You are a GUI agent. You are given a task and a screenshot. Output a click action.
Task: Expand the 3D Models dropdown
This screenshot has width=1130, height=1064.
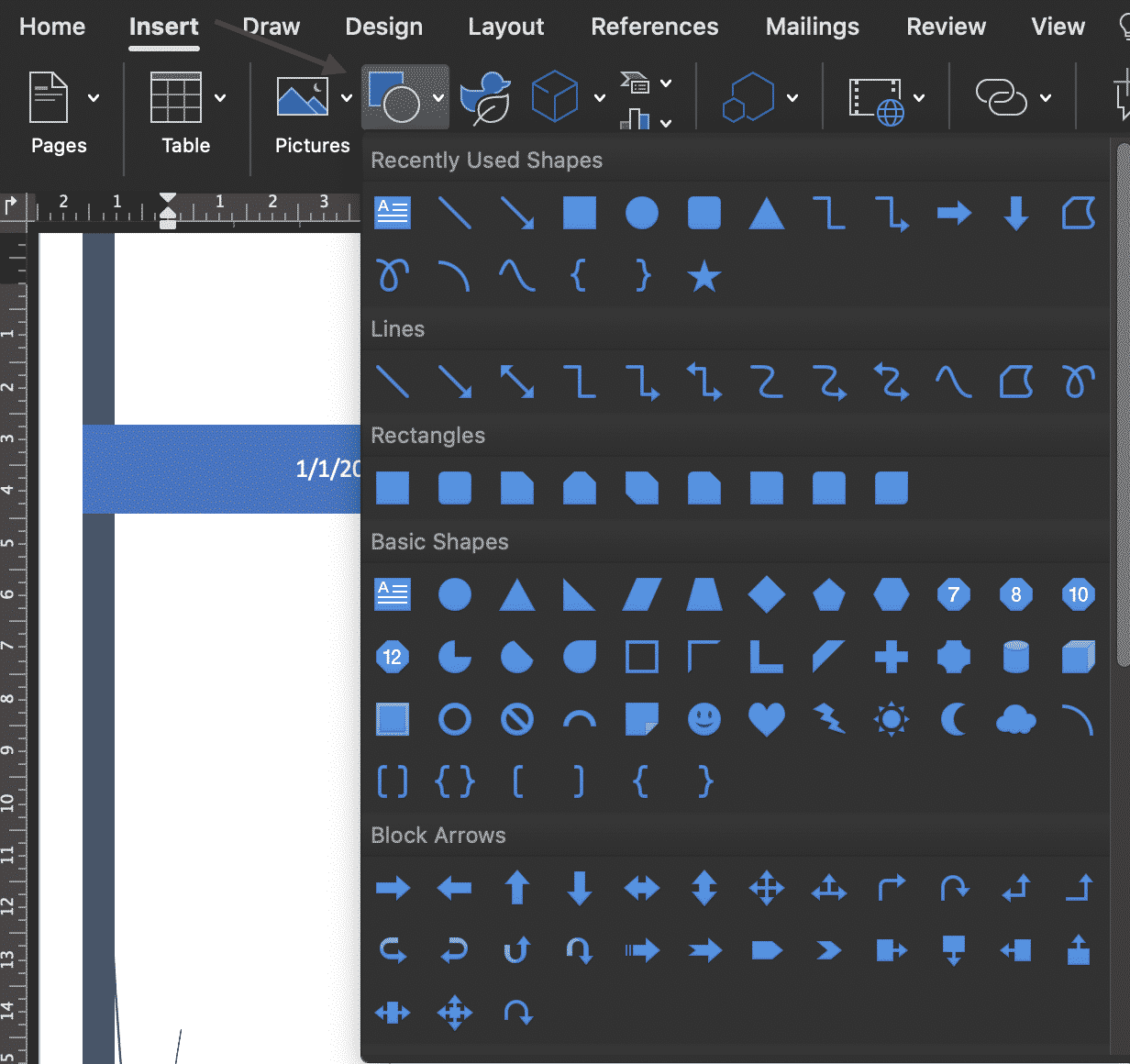600,97
